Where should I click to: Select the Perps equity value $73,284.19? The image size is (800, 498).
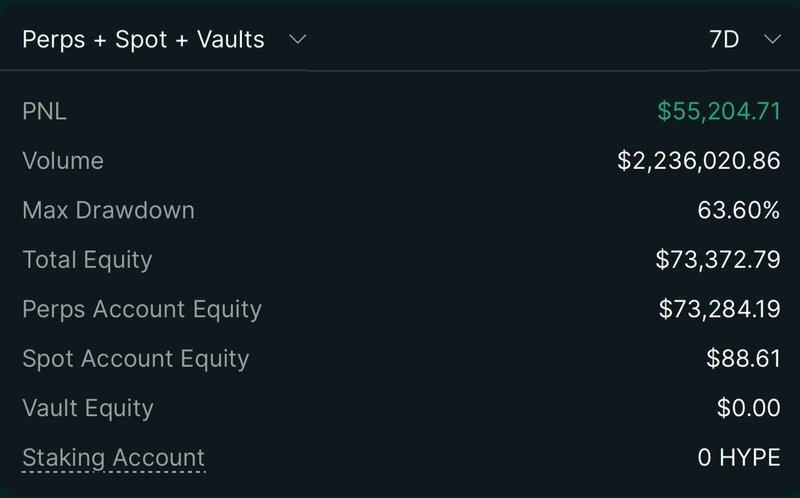tap(719, 309)
